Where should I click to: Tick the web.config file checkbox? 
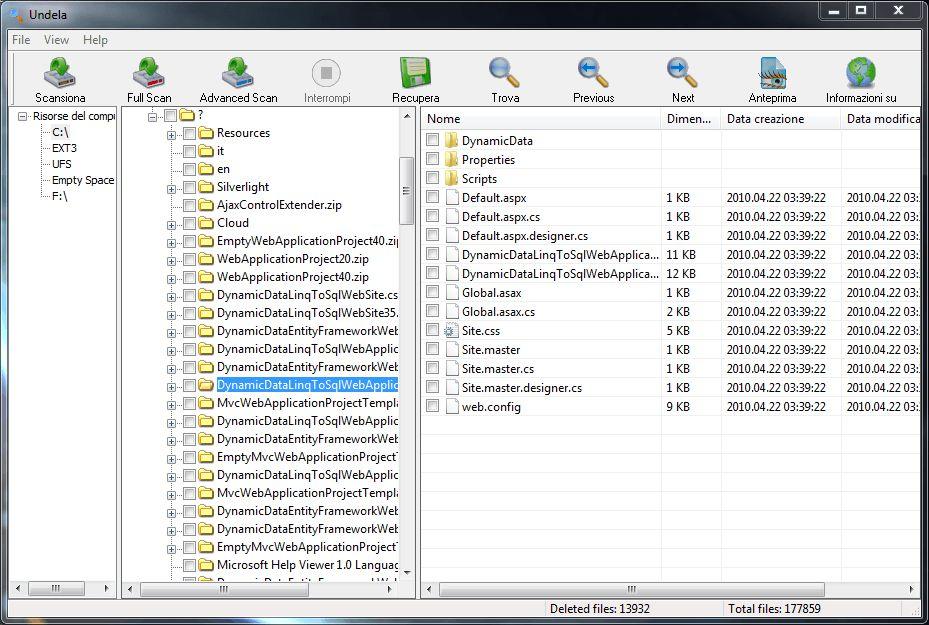coord(432,407)
